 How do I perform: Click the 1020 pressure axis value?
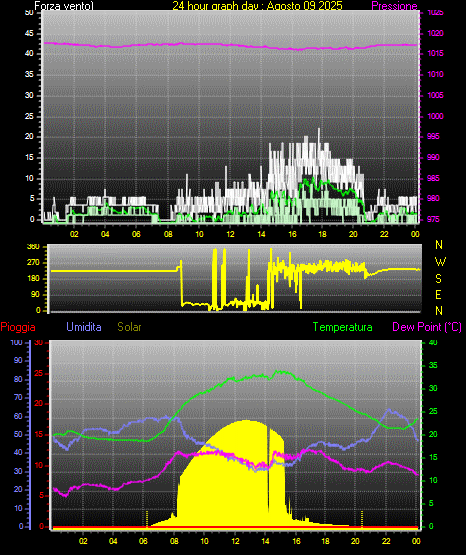coord(435,33)
